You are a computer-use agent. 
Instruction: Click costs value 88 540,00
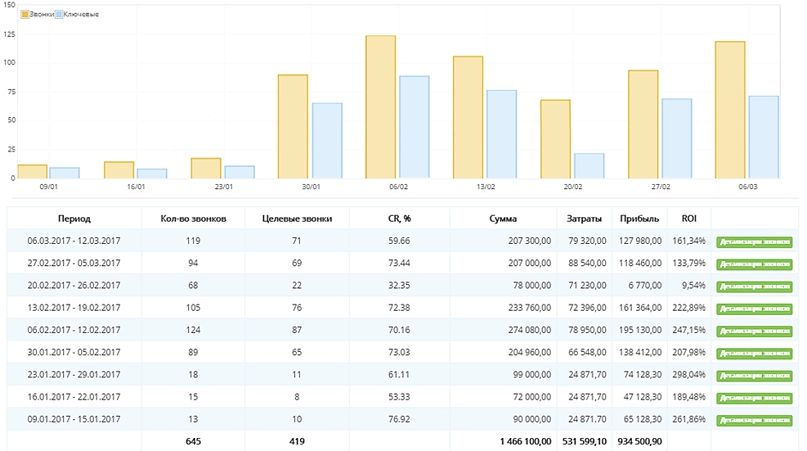588,263
